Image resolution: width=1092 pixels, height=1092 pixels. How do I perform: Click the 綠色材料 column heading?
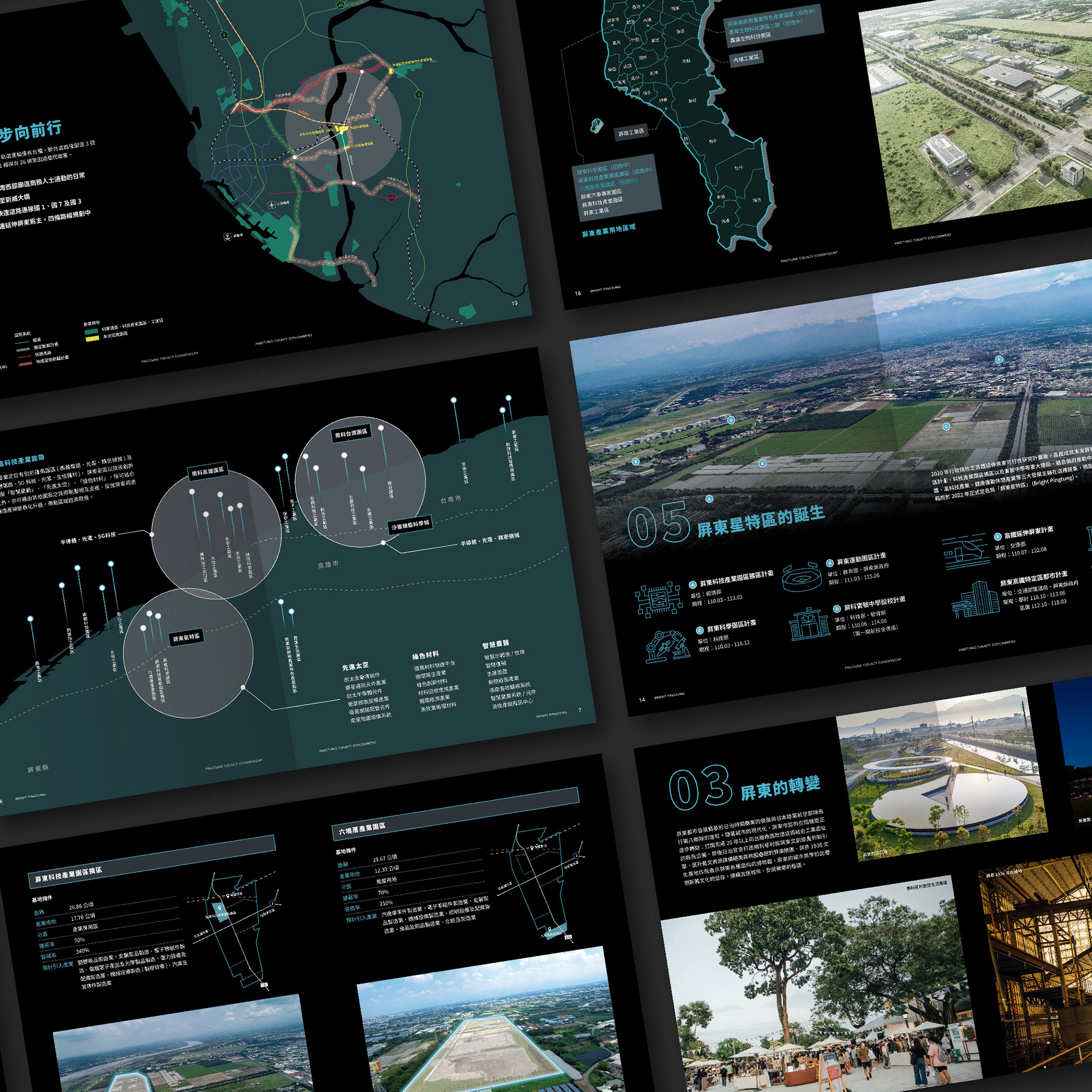425,655
